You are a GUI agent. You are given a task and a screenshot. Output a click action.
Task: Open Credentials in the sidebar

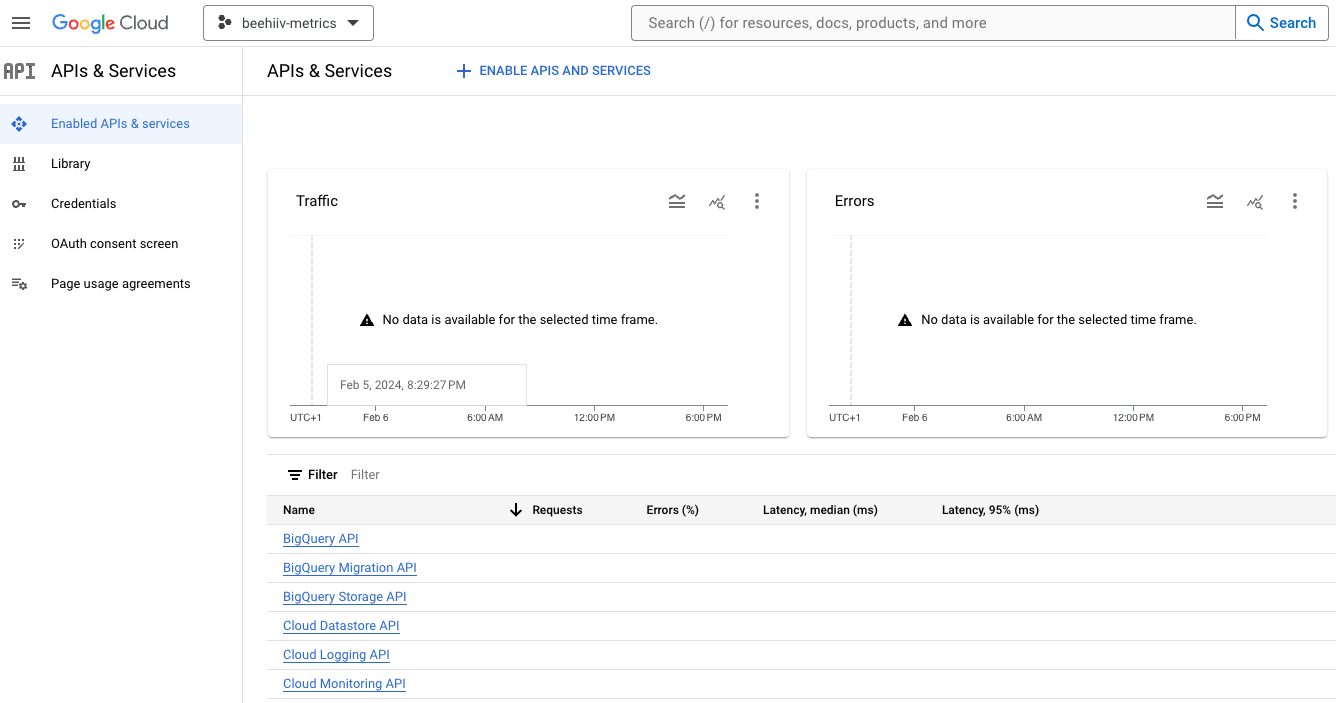121,204
